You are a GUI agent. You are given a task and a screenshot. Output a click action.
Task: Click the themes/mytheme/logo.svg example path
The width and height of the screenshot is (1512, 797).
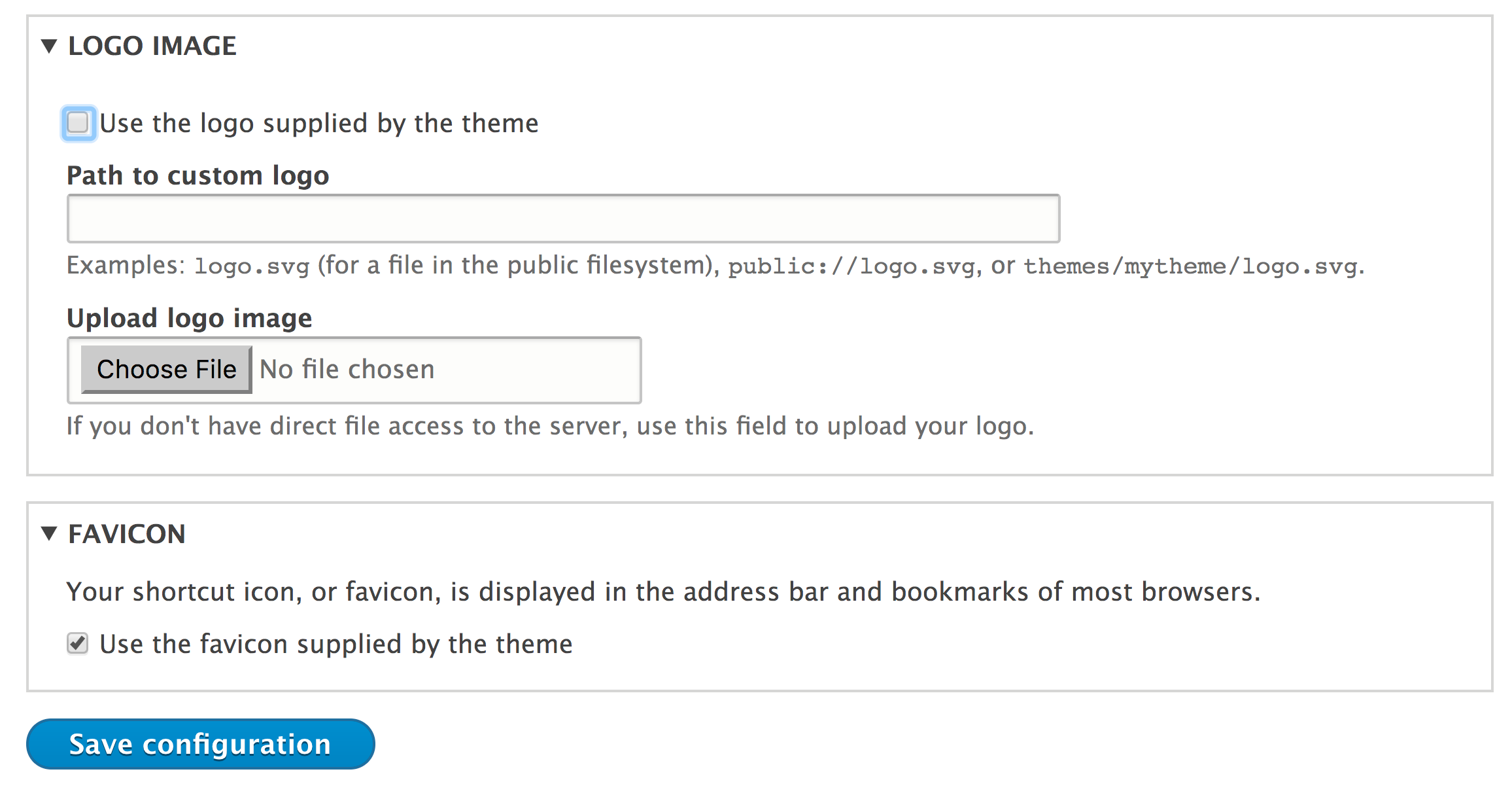[x=1190, y=266]
